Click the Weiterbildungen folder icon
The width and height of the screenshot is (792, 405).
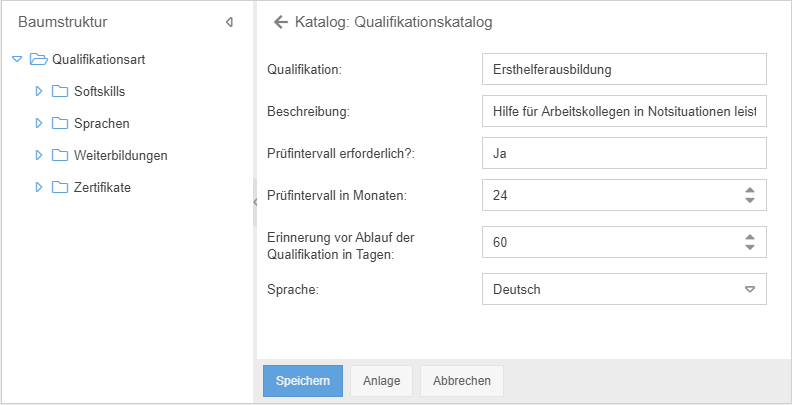pyautogui.click(x=60, y=155)
